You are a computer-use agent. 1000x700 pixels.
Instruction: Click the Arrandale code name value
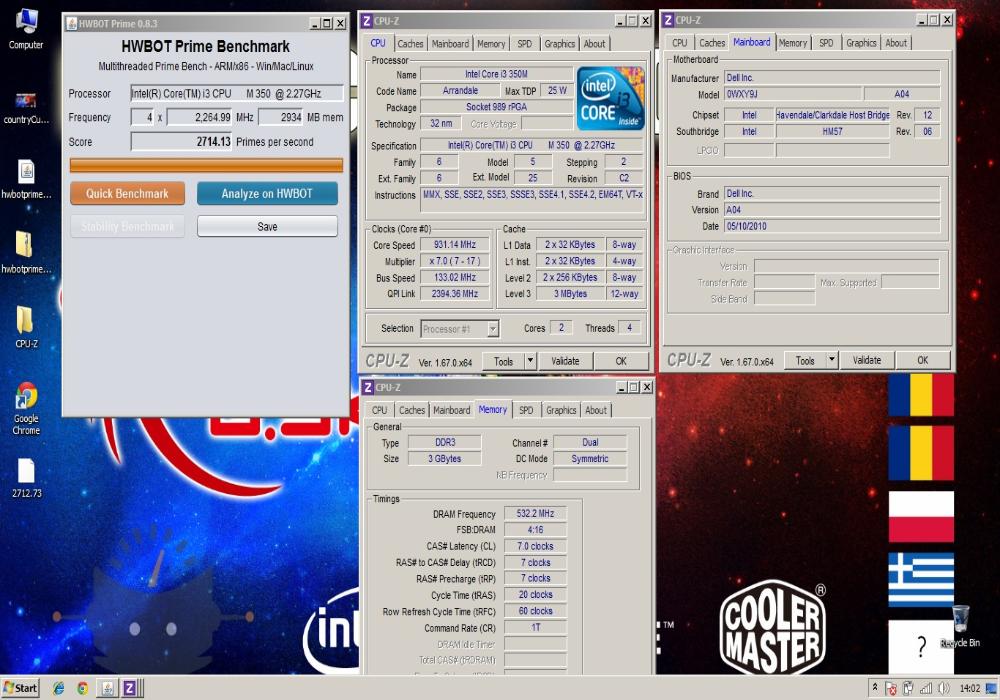[460, 91]
